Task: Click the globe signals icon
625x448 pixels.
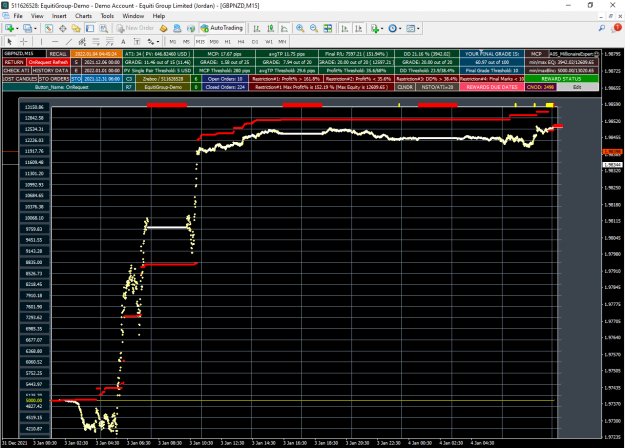Action: point(191,28)
